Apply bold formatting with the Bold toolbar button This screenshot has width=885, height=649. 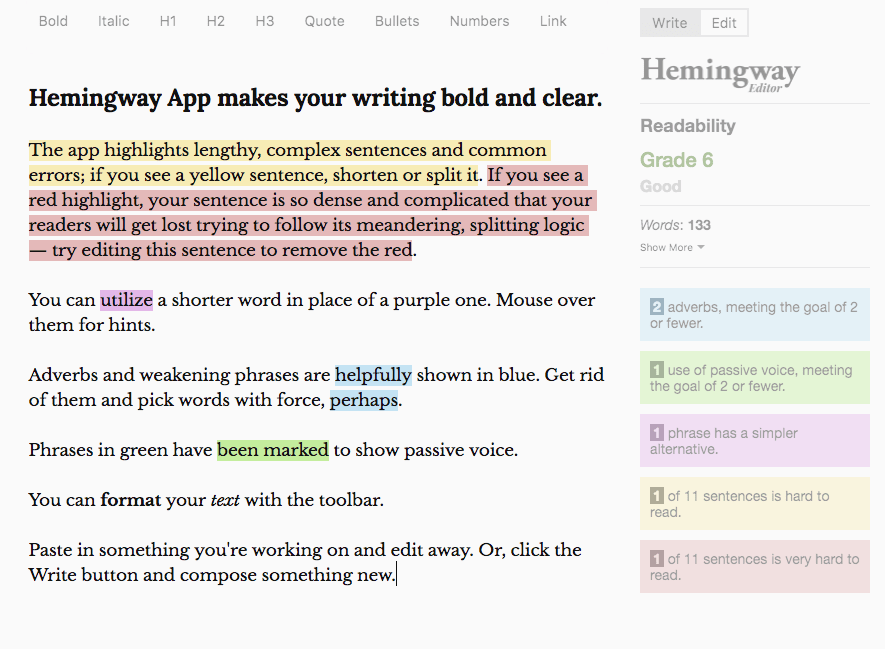pos(53,21)
